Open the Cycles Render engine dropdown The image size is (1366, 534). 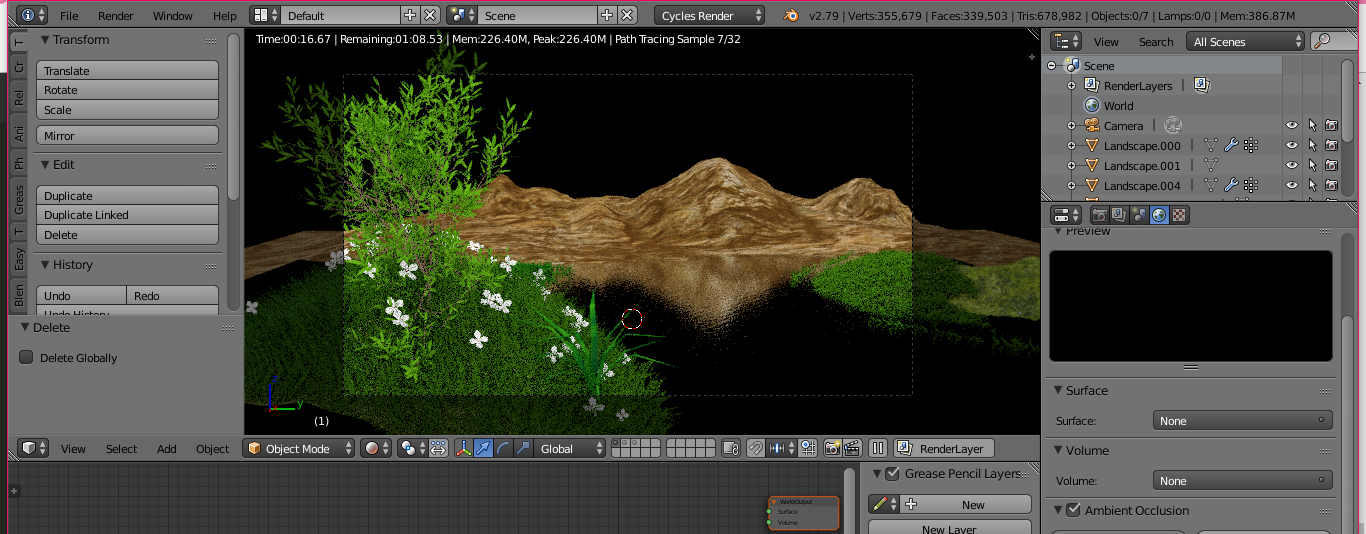coord(710,16)
